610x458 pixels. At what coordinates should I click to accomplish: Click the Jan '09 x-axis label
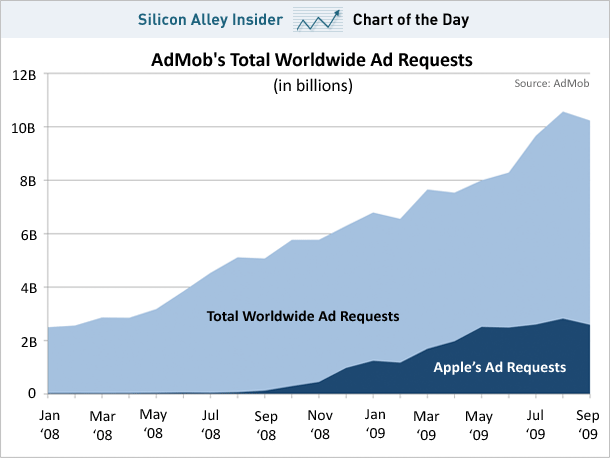click(375, 424)
